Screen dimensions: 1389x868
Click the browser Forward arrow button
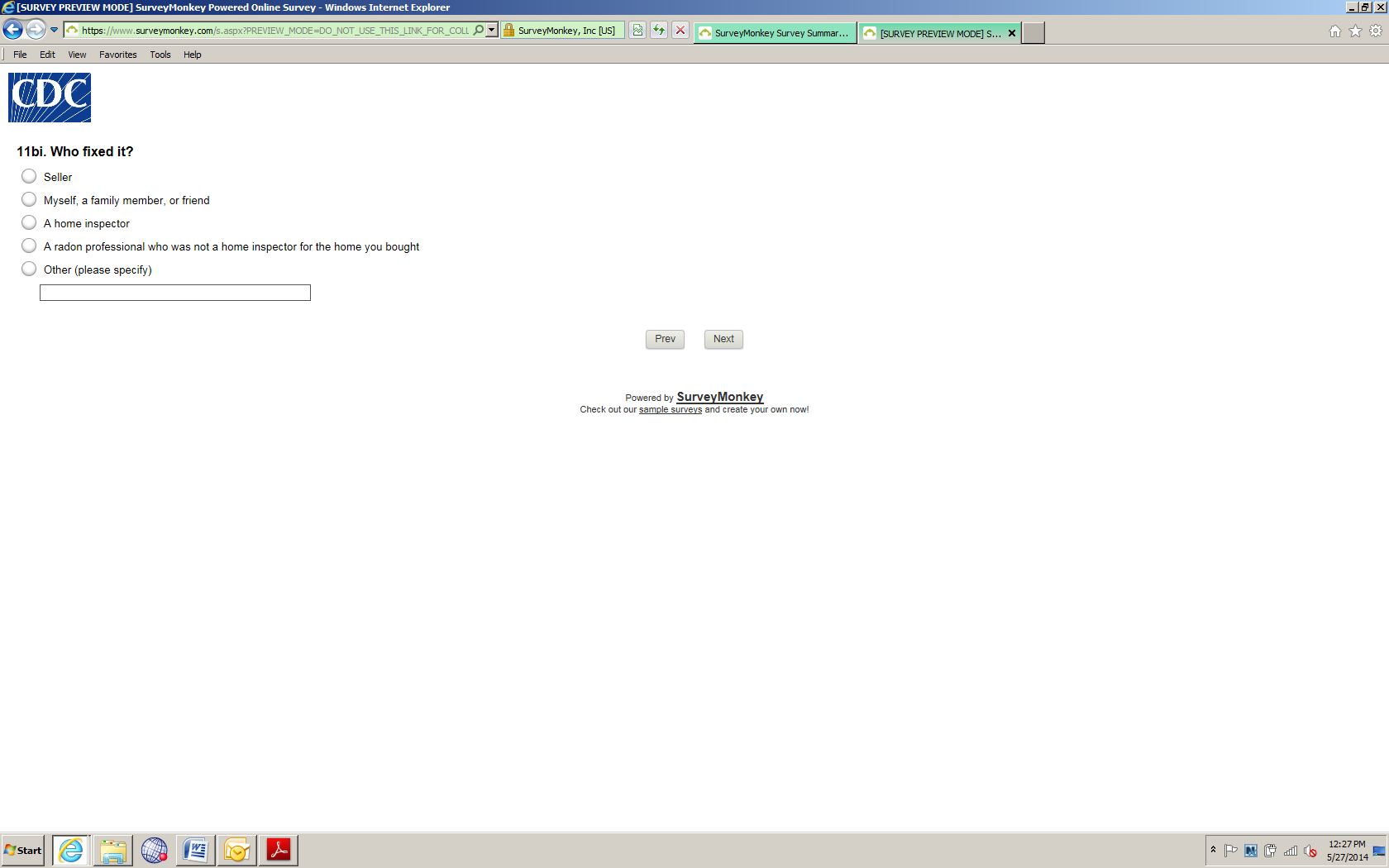[36, 30]
